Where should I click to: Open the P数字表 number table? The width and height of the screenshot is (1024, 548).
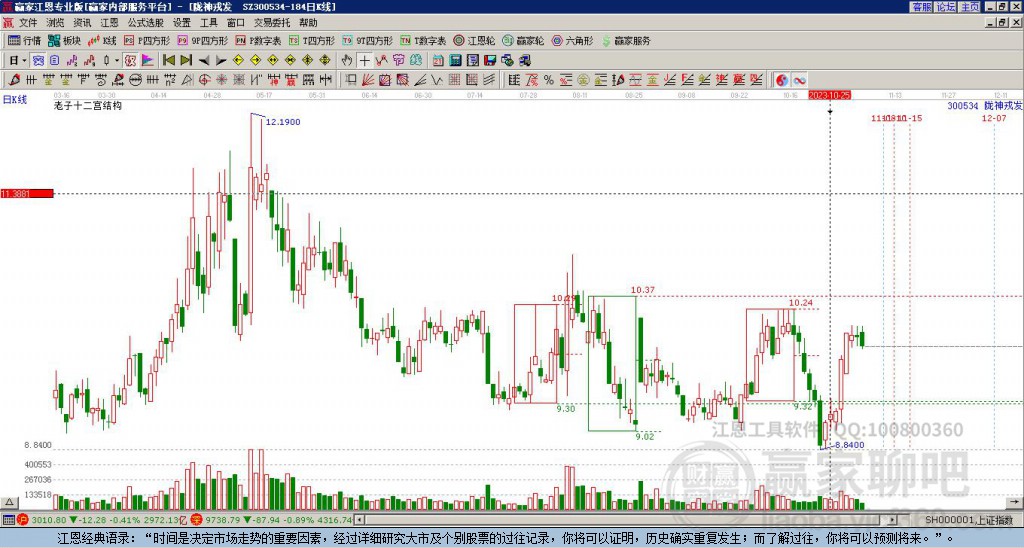258,40
